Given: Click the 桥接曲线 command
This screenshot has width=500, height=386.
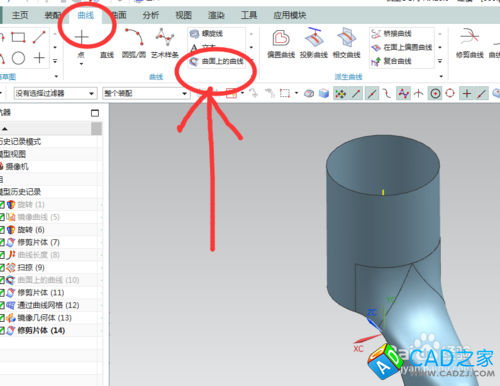Looking at the screenshot, I should click(x=392, y=33).
